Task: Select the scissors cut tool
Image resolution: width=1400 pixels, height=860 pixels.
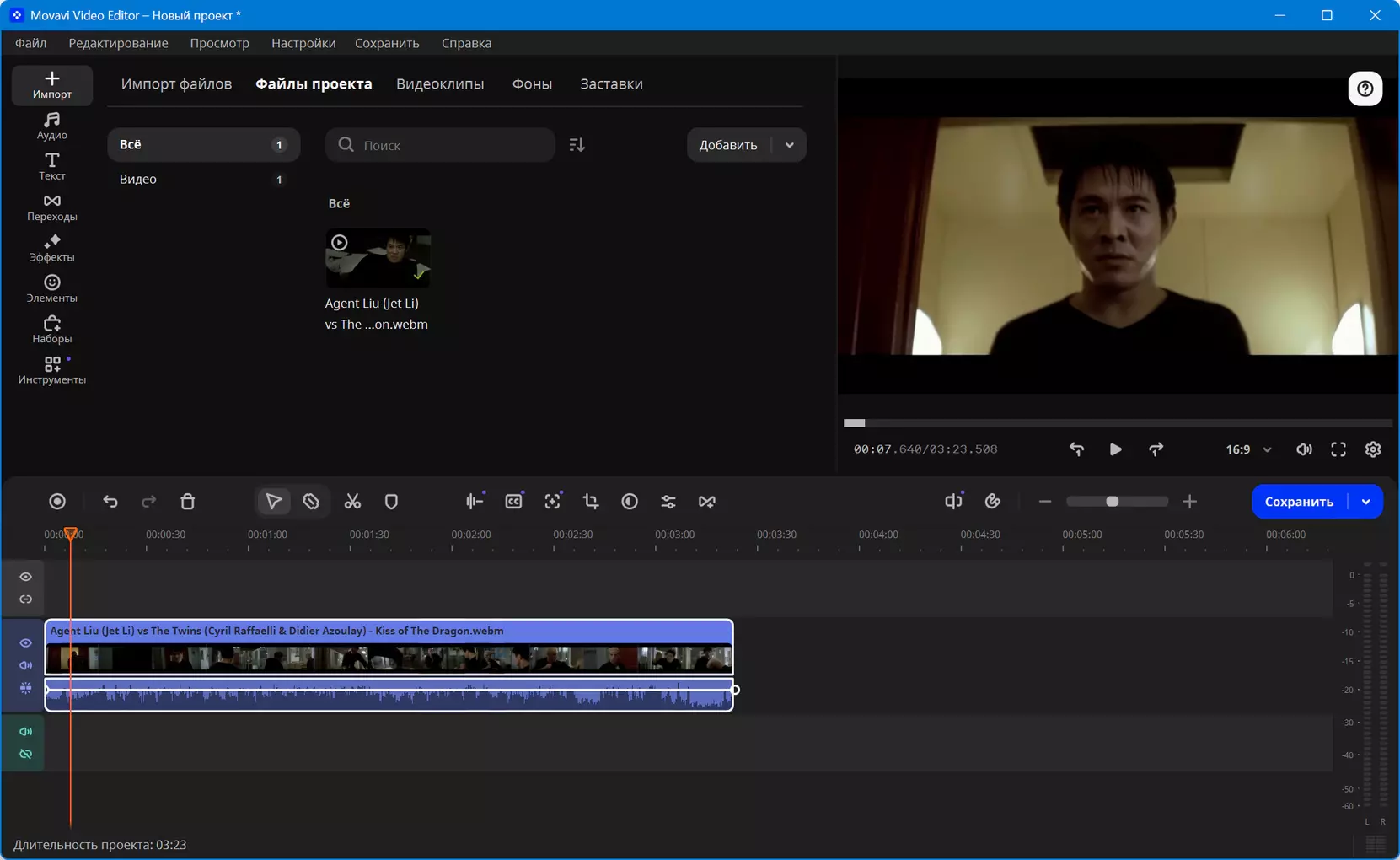Action: click(x=352, y=502)
